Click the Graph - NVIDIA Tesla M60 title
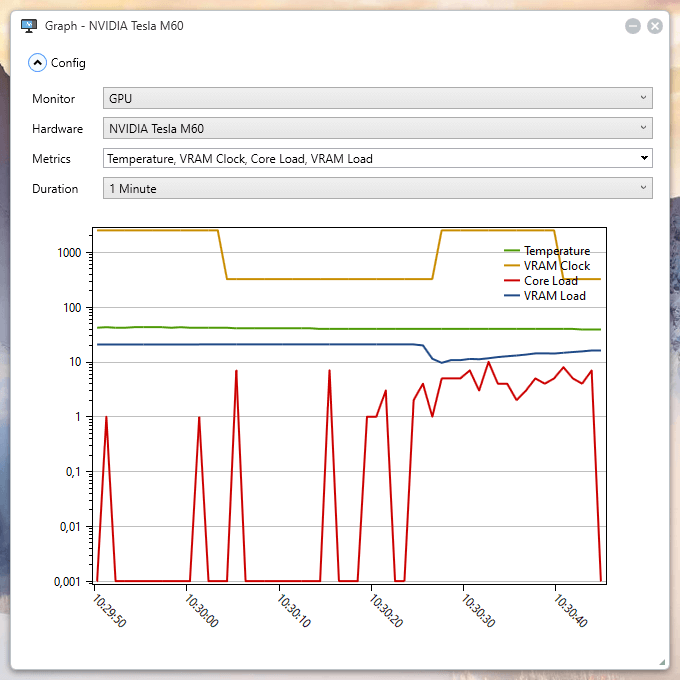The height and width of the screenshot is (680, 680). click(x=114, y=26)
